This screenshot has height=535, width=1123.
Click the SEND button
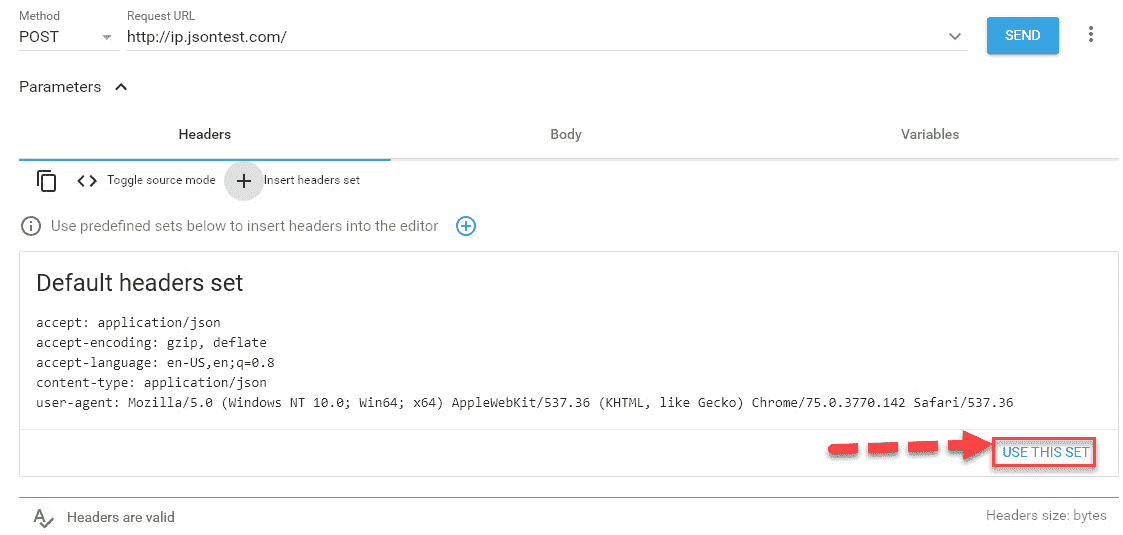(x=1022, y=35)
